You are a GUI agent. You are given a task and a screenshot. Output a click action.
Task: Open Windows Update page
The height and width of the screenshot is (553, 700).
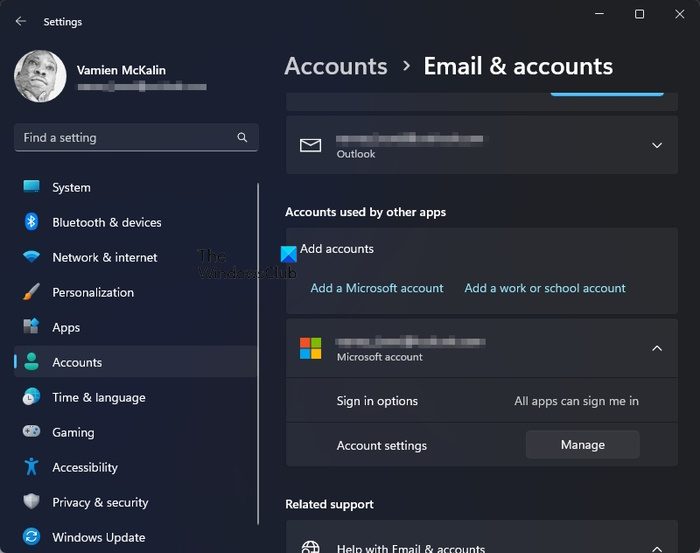(x=135, y=537)
